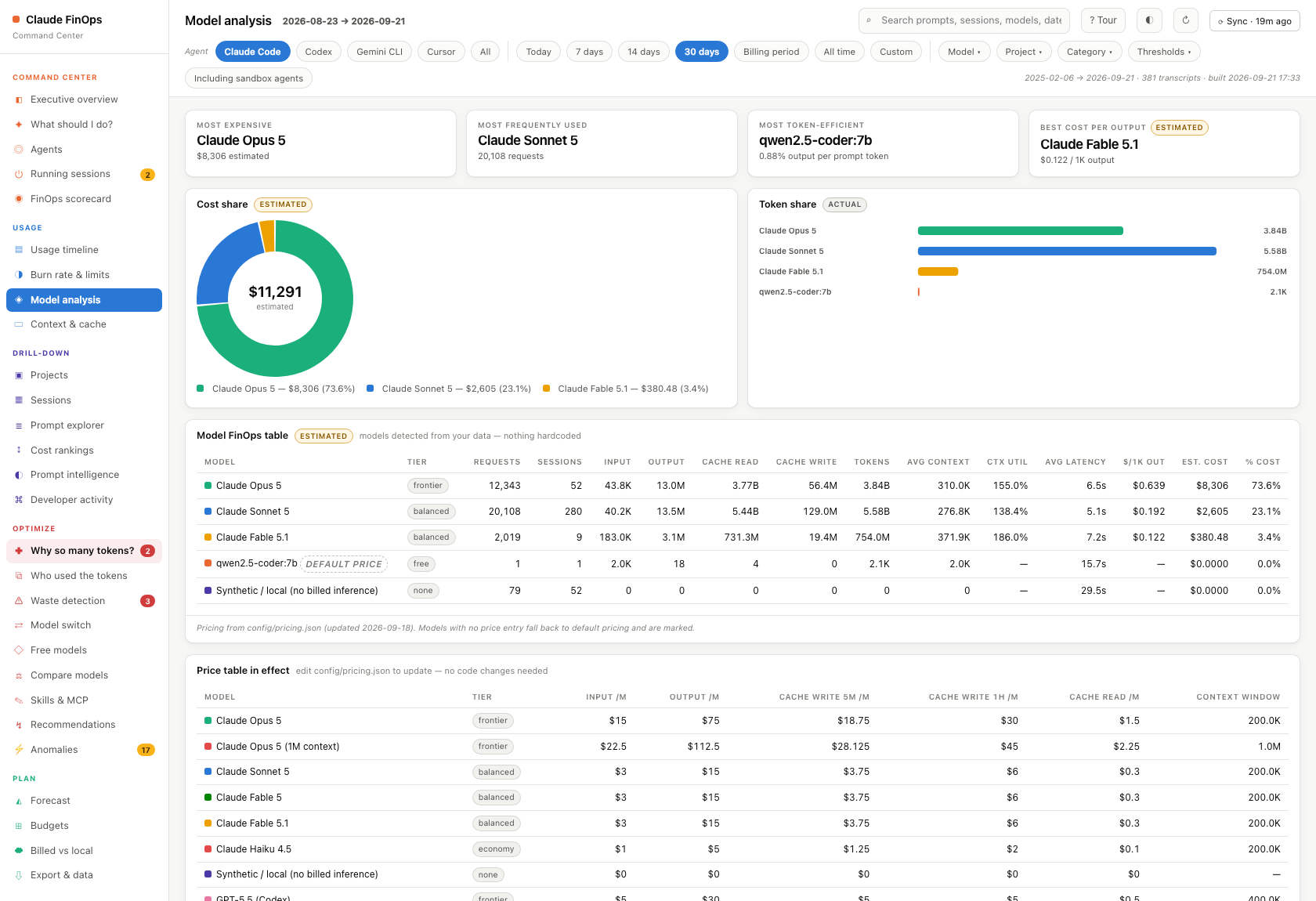Click the Prompt intelligence icon
The height and width of the screenshot is (901, 1316).
[19, 475]
